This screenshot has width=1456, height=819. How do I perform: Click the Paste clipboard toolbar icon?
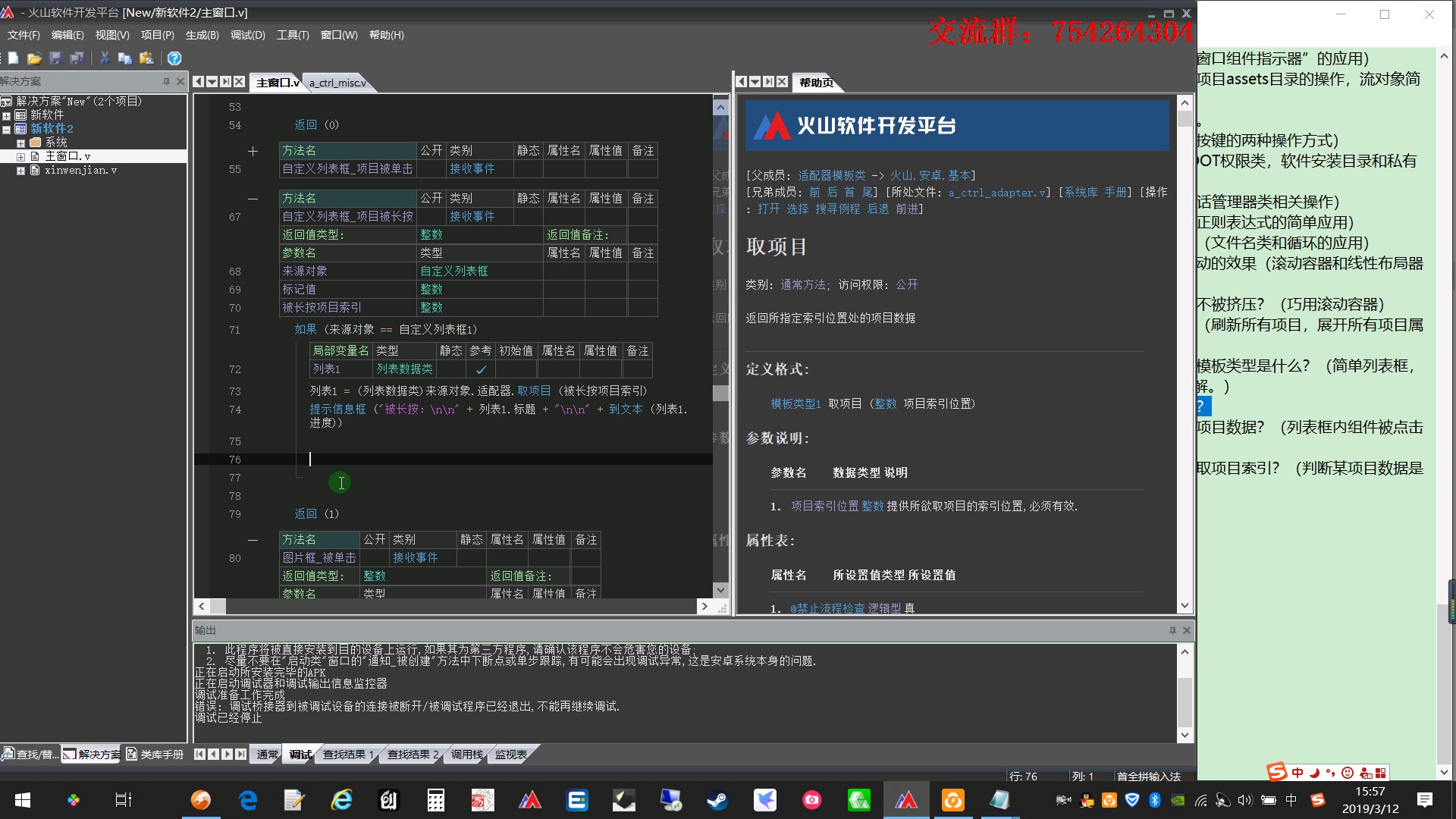point(146,58)
